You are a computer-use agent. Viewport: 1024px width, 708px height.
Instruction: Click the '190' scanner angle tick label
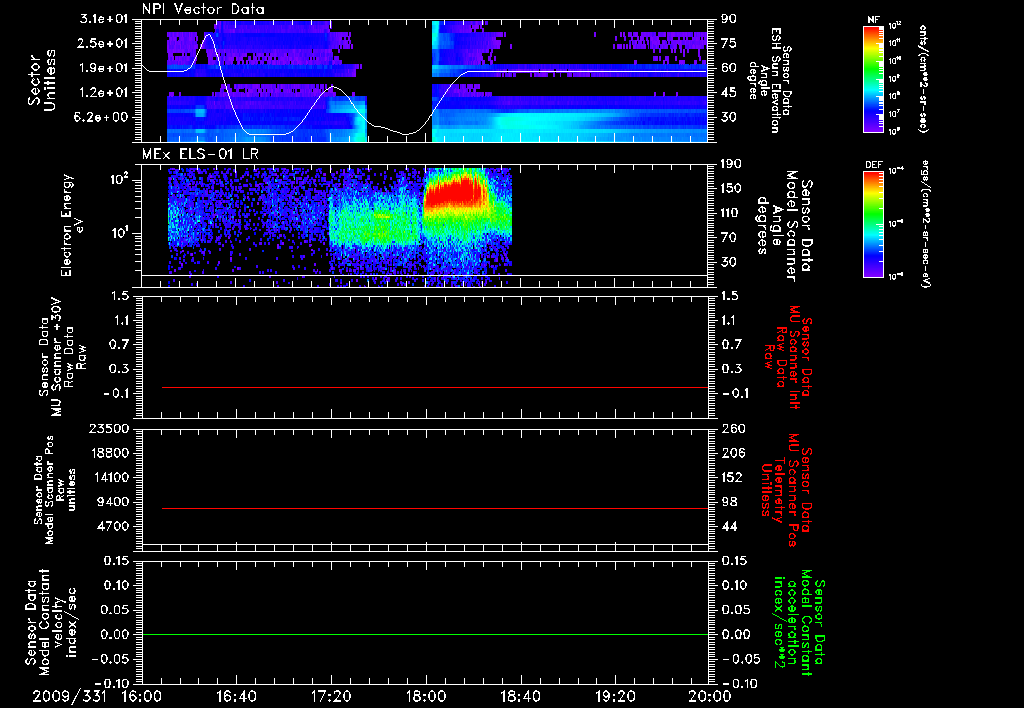click(732, 164)
